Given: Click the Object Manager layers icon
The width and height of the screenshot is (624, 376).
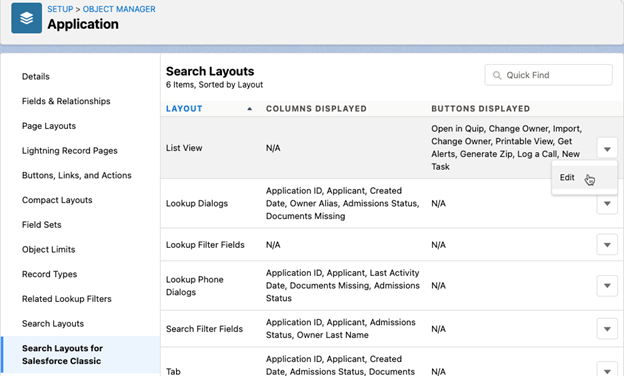Looking at the screenshot, I should pos(26,18).
